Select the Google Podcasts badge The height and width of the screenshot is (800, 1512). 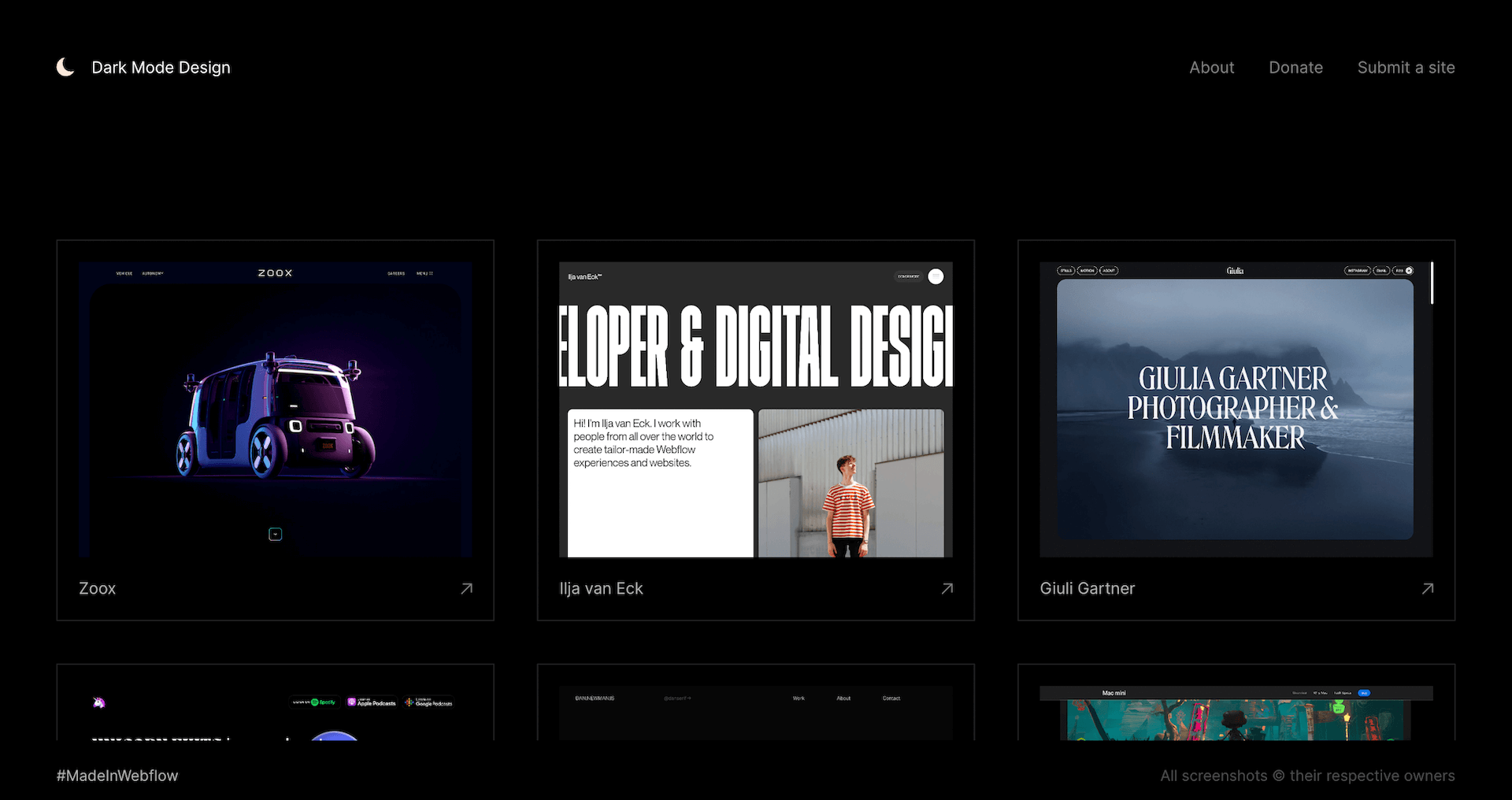coord(428,702)
